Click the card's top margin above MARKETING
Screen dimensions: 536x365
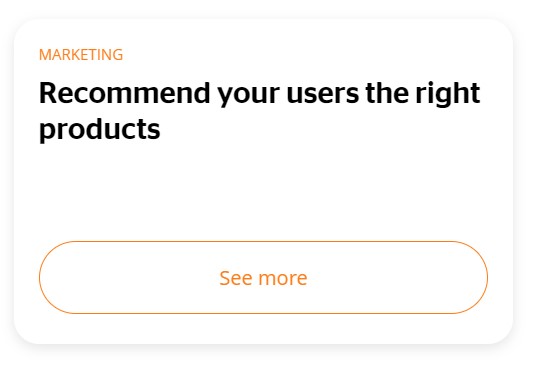tap(263, 32)
